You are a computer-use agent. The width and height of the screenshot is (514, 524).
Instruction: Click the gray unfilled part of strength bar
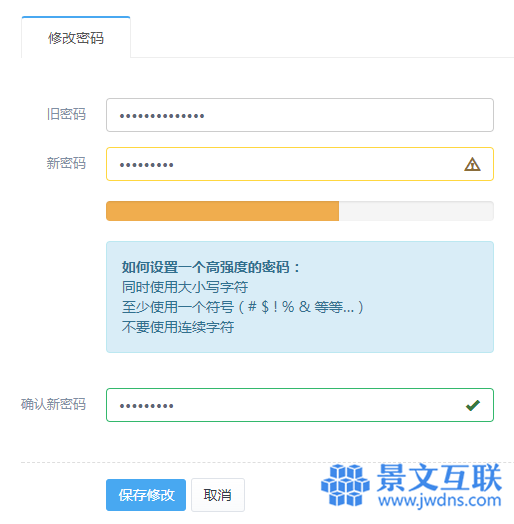pos(416,211)
